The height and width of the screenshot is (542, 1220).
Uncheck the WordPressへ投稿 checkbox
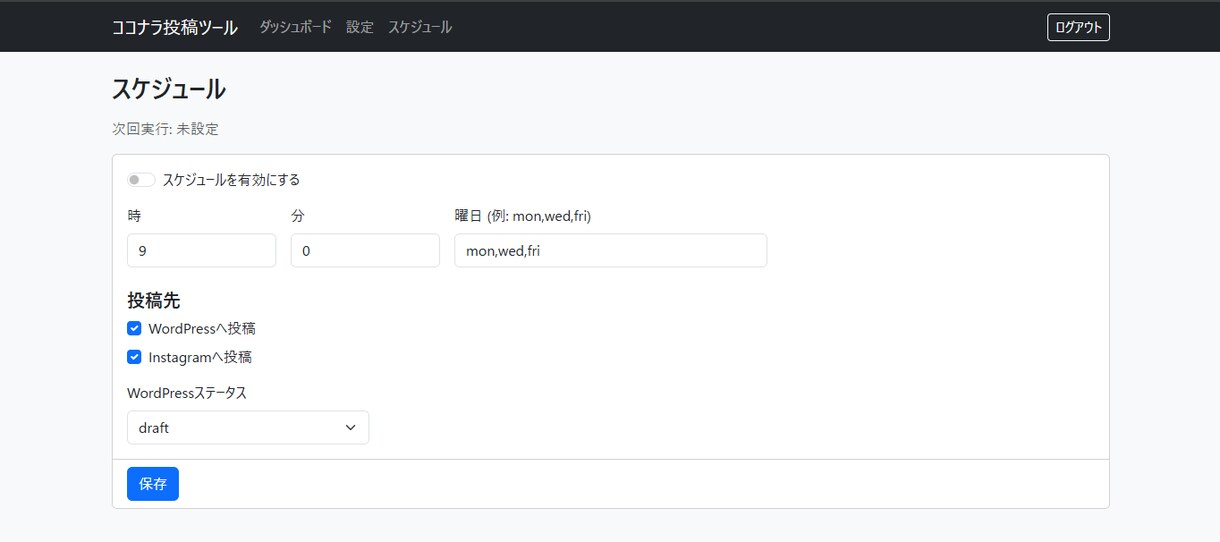(x=134, y=328)
